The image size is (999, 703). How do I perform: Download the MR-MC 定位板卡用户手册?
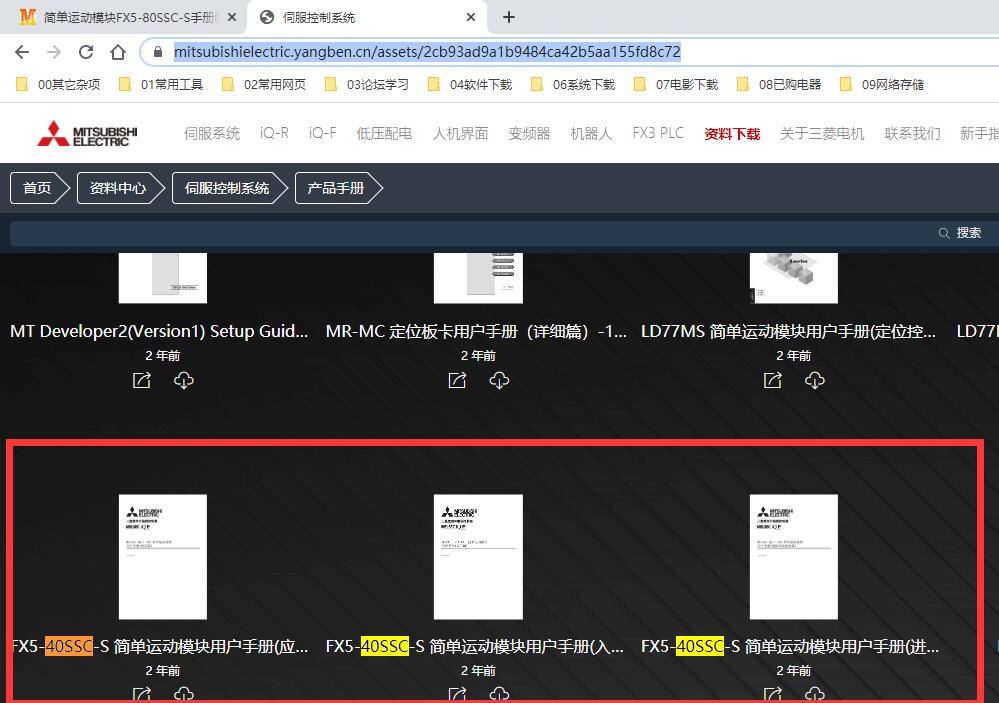click(x=499, y=380)
